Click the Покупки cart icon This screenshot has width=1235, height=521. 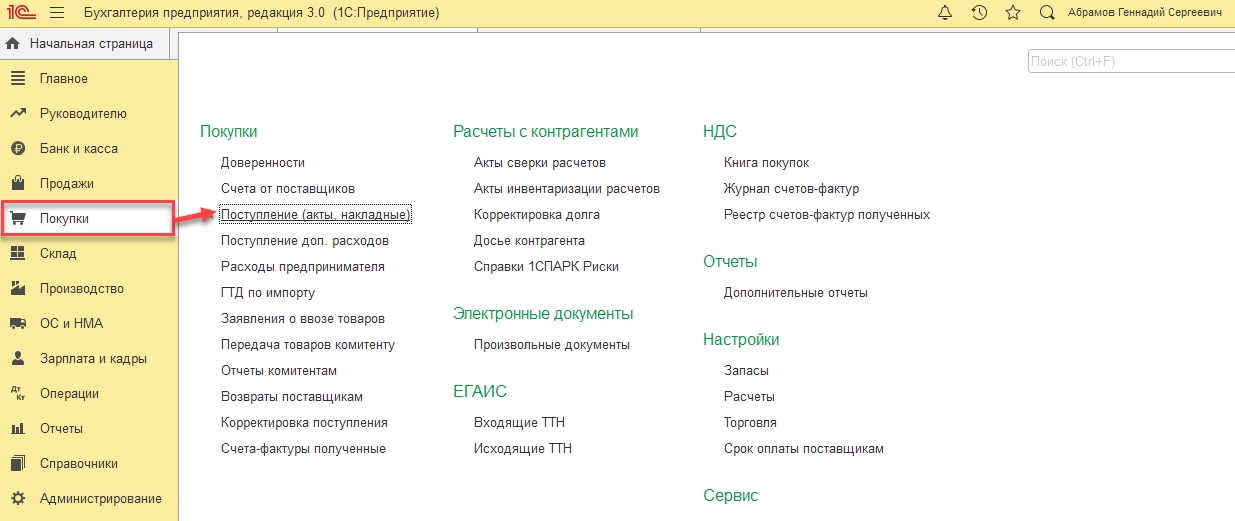tap(17, 219)
